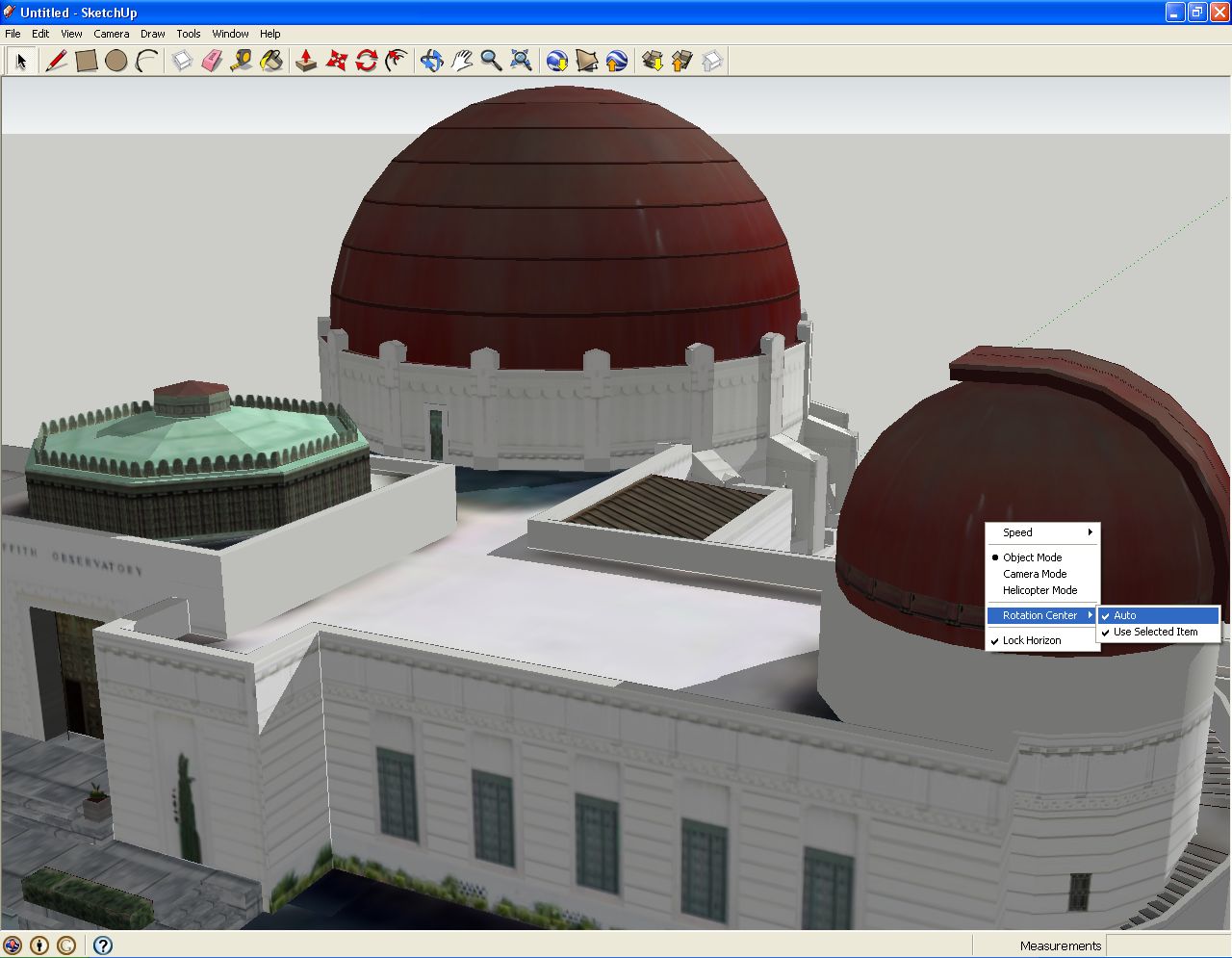Select Object Mode radio option
The width and height of the screenshot is (1232, 958).
pyautogui.click(x=1032, y=557)
